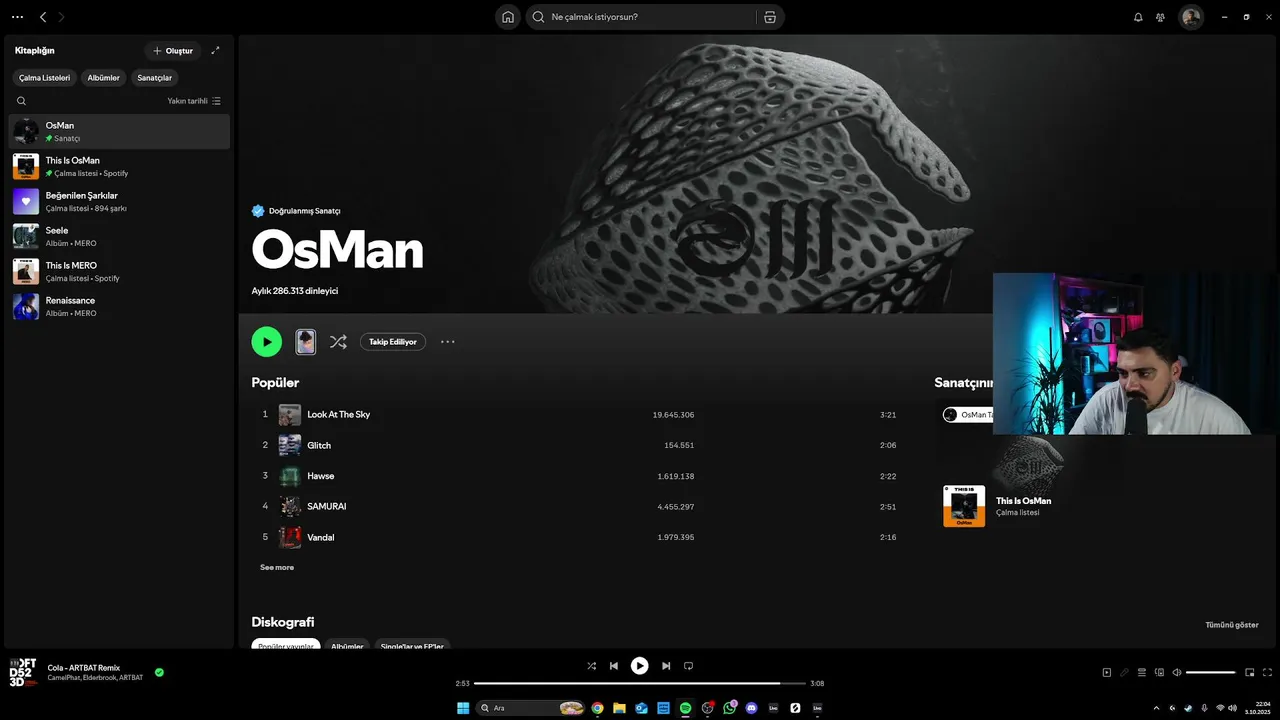This screenshot has width=1280, height=720.
Task: Open the Browse icon in search bar
Action: coord(769,17)
